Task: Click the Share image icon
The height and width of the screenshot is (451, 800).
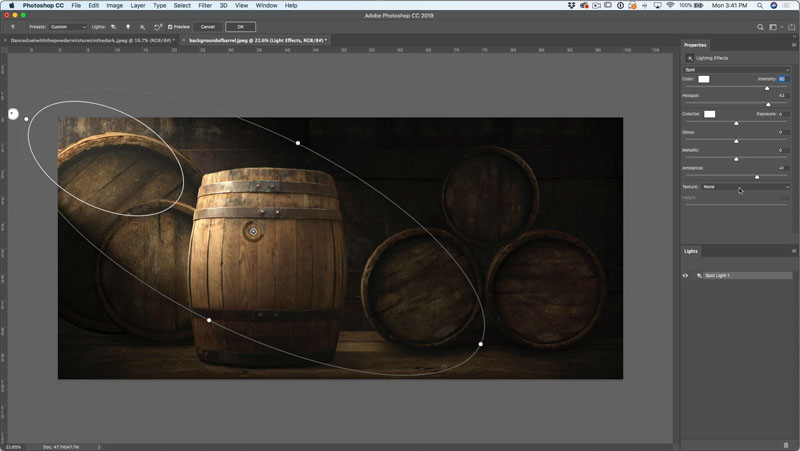Action: (791, 27)
